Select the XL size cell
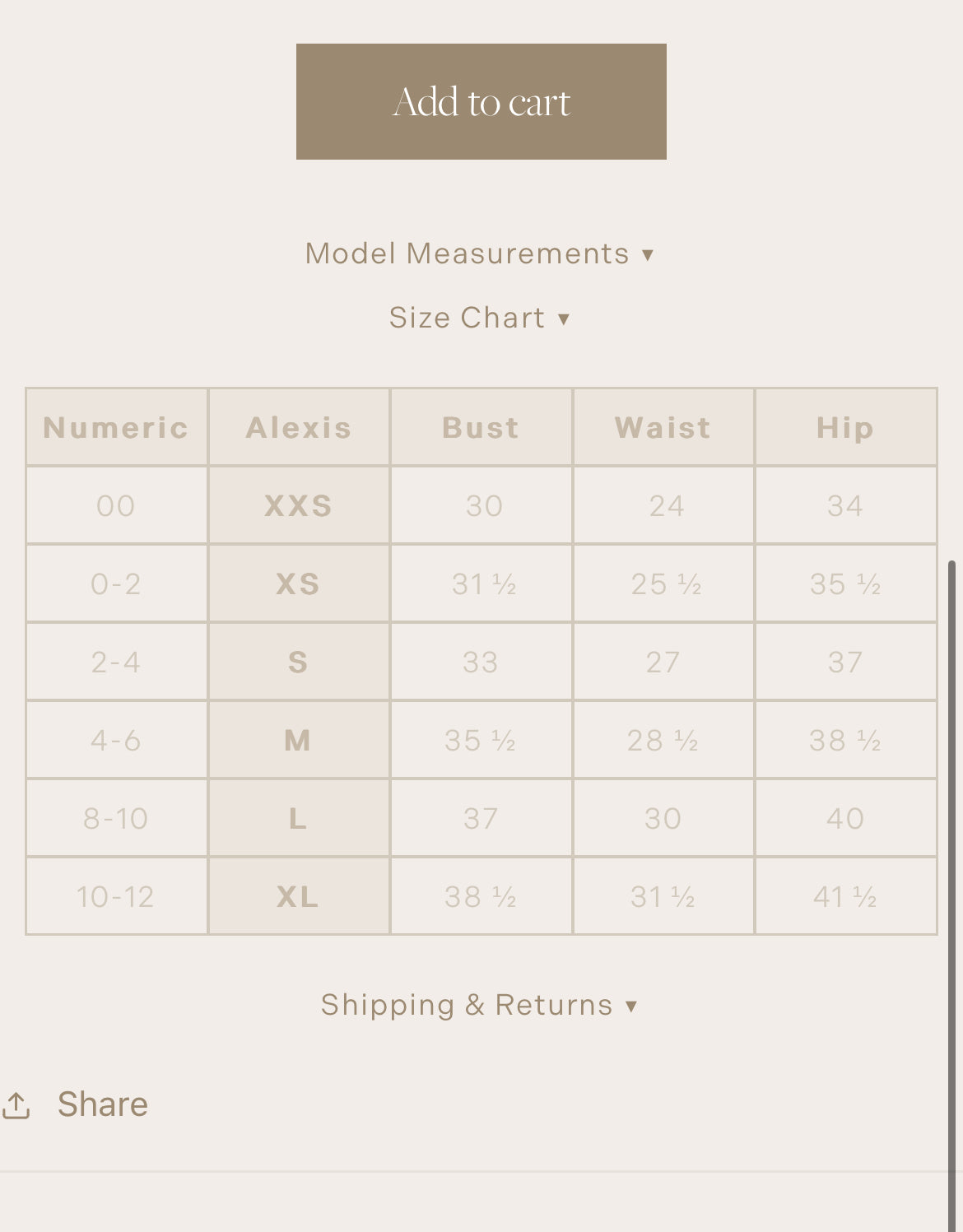Viewport: 963px width, 1232px height. point(299,896)
